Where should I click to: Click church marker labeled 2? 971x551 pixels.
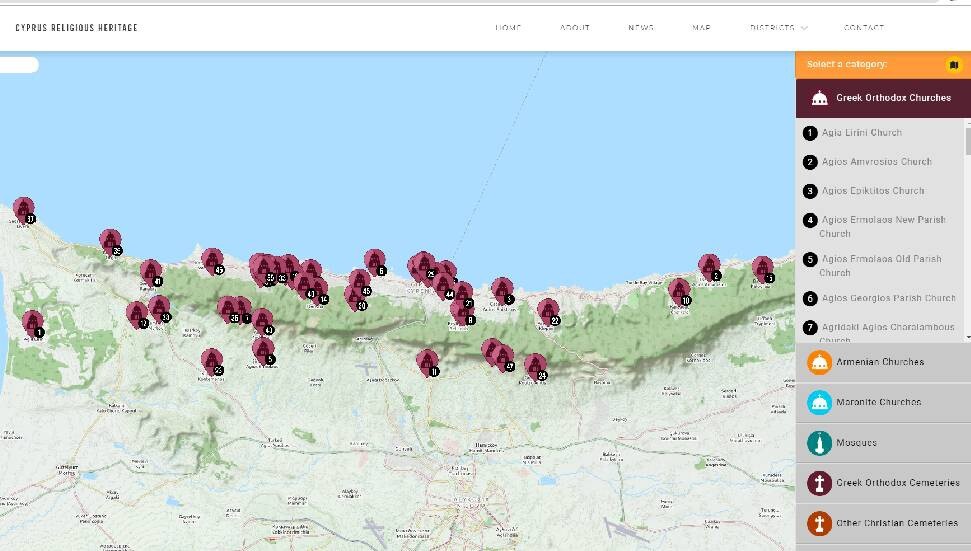click(709, 266)
